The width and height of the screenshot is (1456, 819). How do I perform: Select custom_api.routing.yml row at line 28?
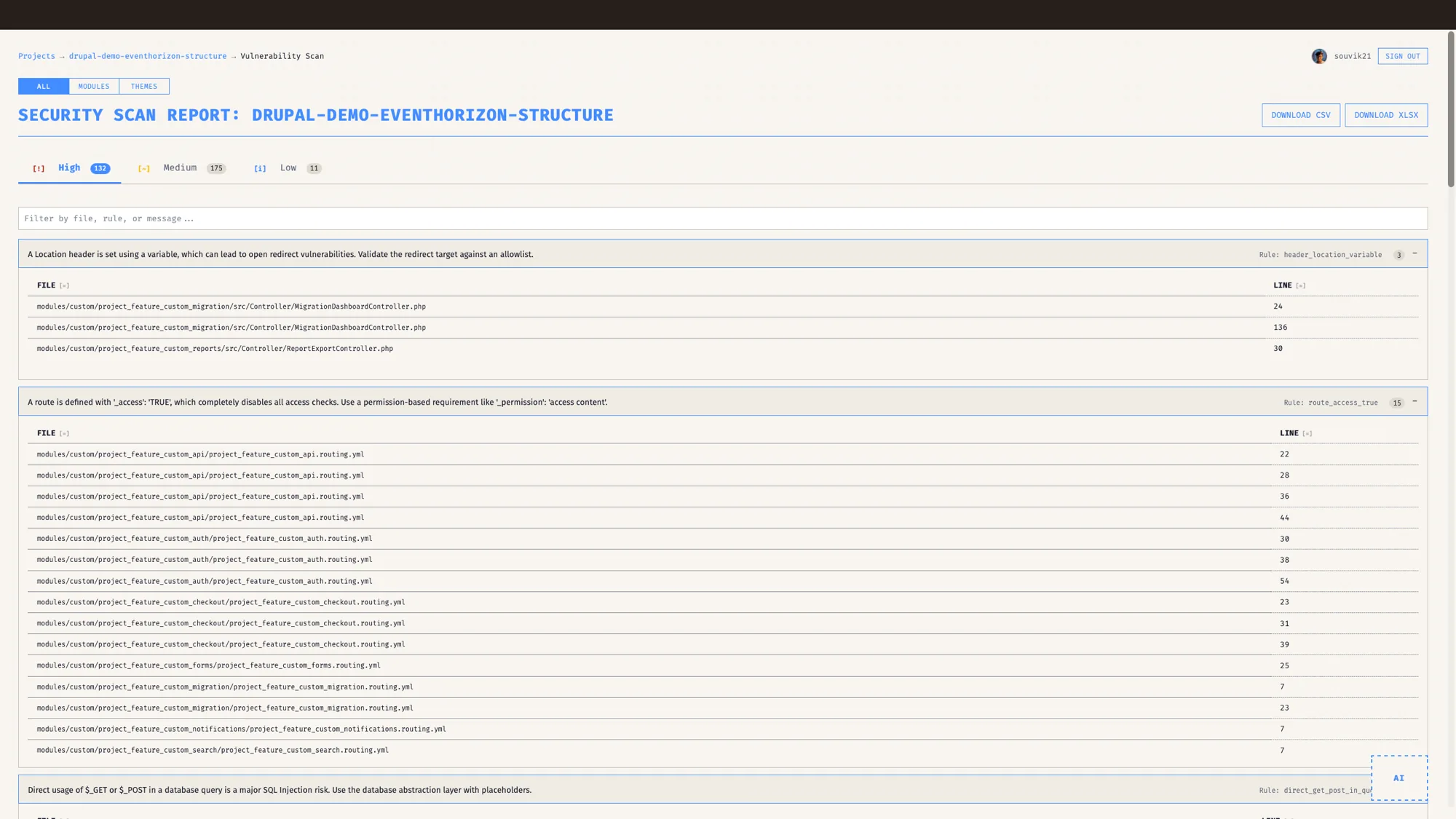point(723,475)
